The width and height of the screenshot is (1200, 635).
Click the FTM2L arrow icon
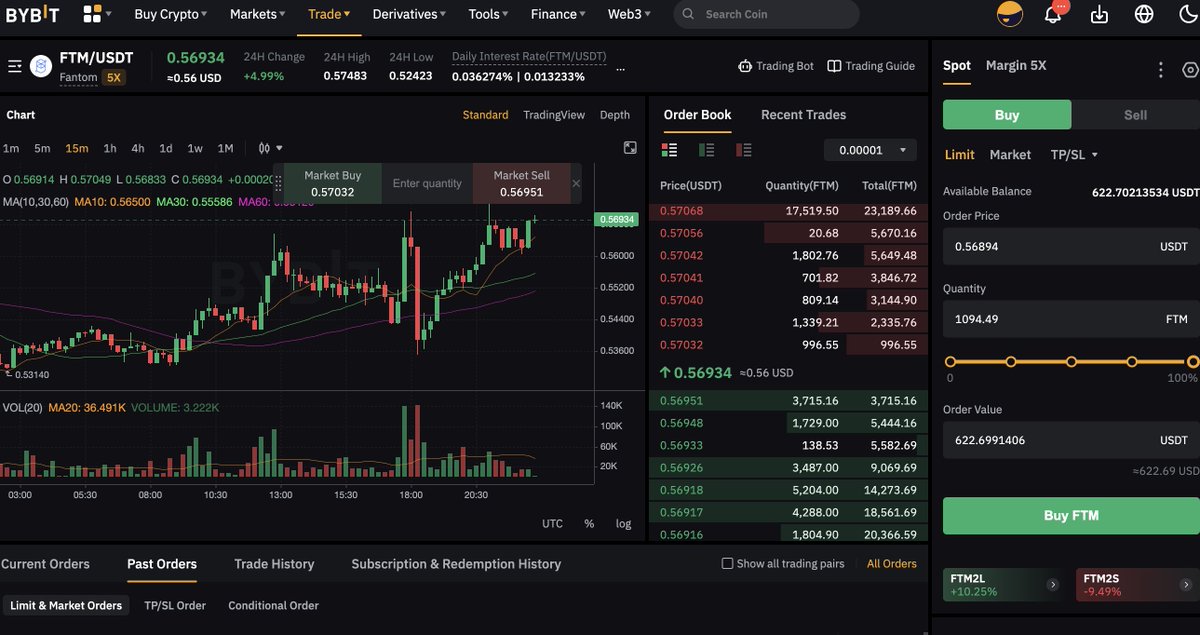click(x=1052, y=585)
